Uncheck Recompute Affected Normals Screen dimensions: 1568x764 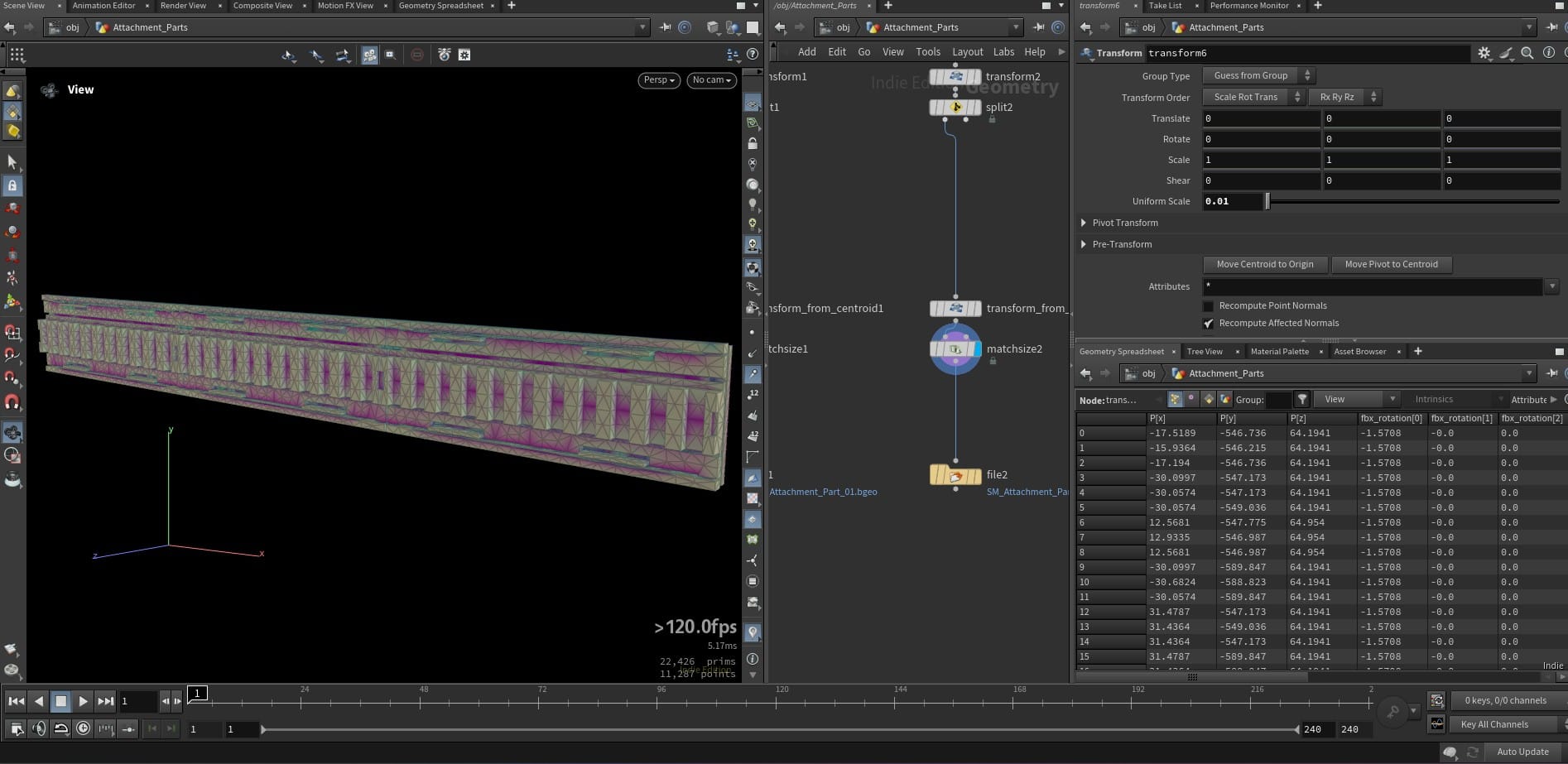(x=1208, y=324)
